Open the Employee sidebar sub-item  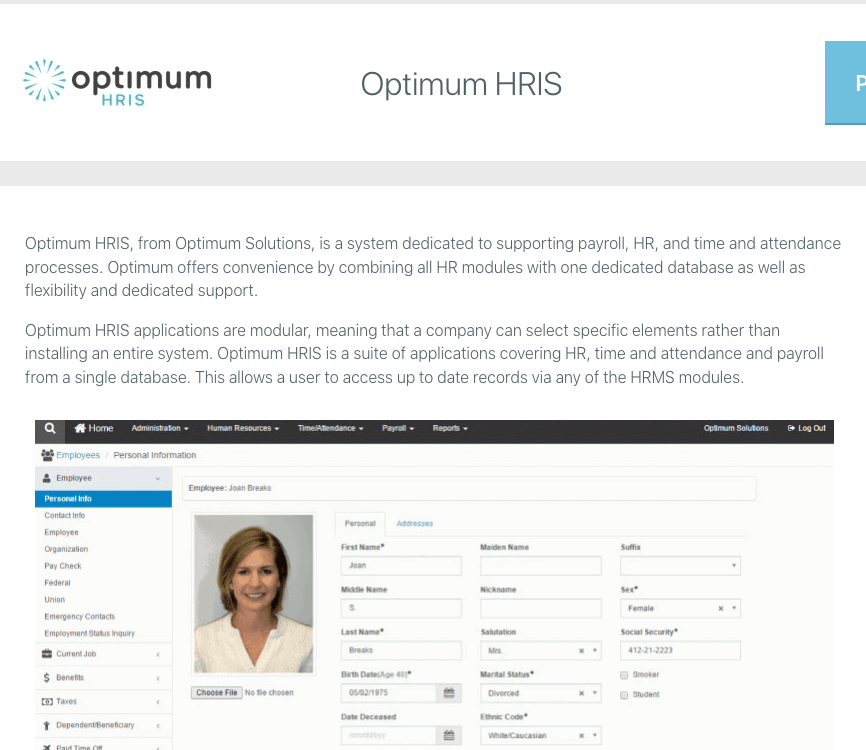[61, 532]
